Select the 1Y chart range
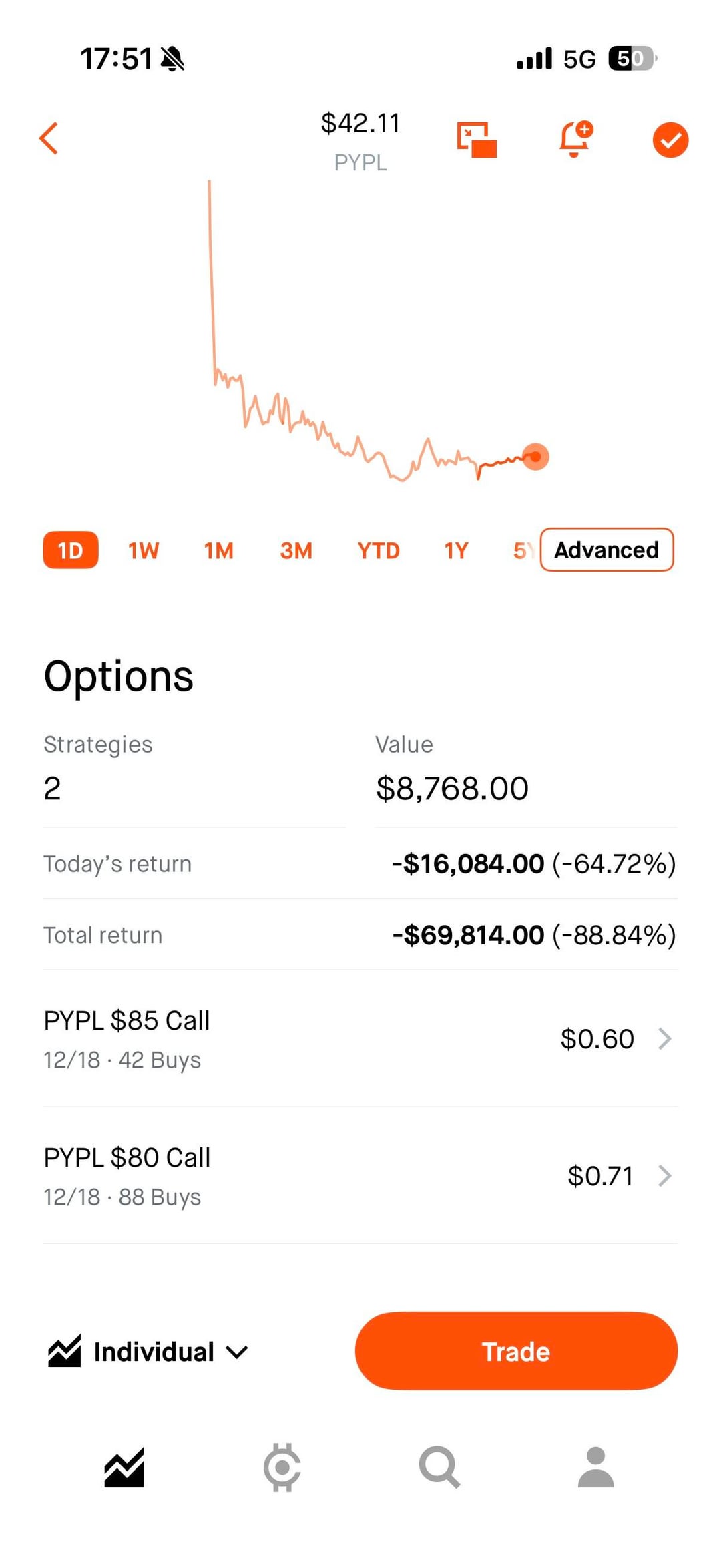This screenshot has height=1568, width=721. tap(456, 550)
